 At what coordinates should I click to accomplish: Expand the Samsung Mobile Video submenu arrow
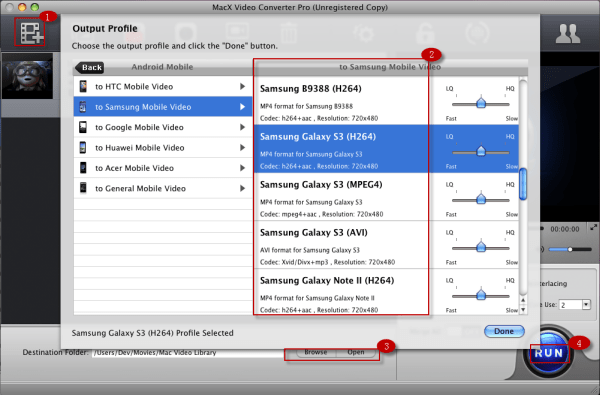(x=242, y=107)
